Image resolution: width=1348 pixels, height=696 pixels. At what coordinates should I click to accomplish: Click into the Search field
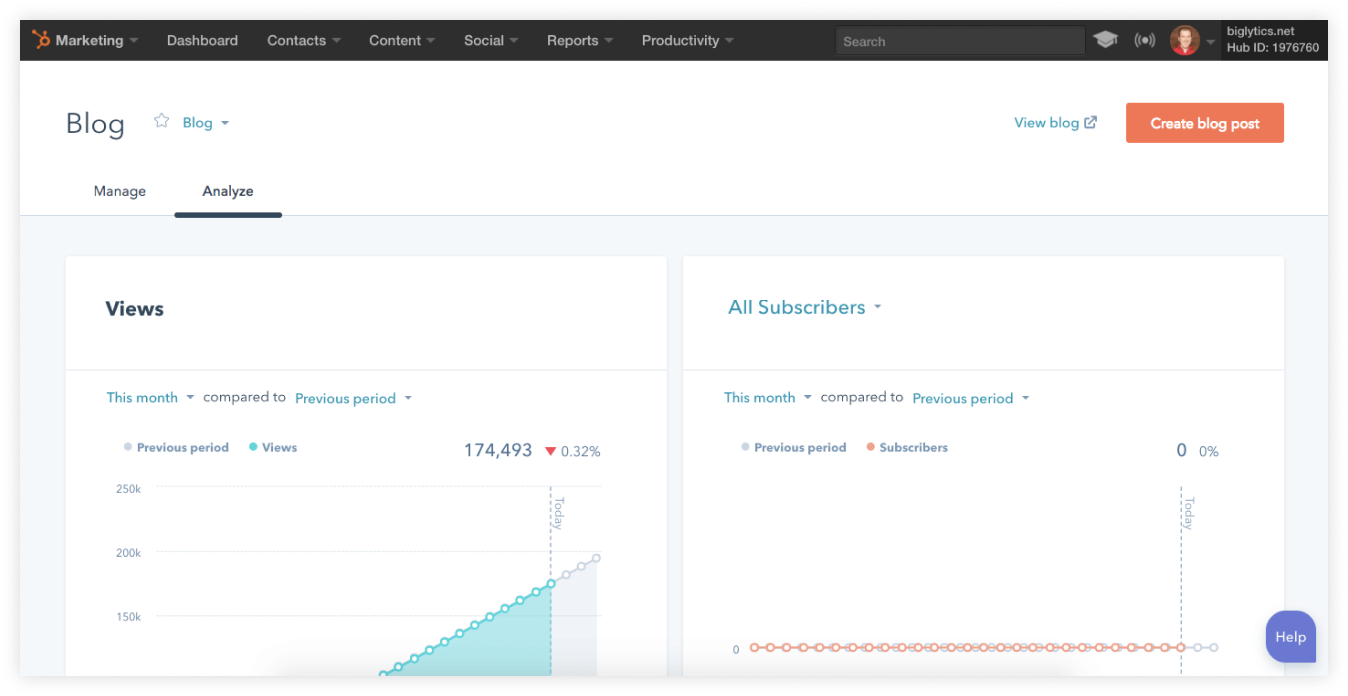(x=958, y=41)
